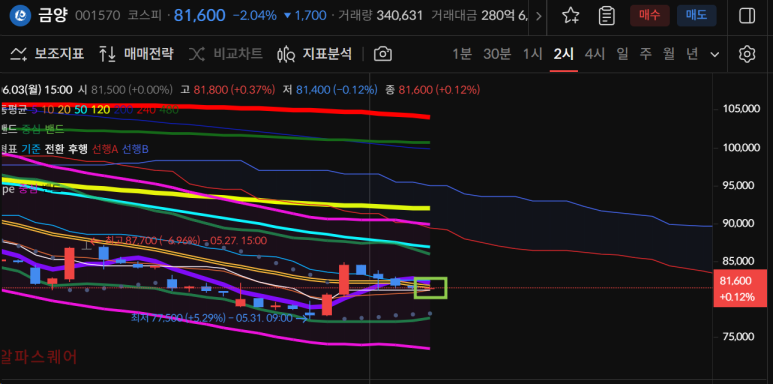Click the 금양 company logo icon
Viewport: 773px width, 384px height.
(20, 16)
